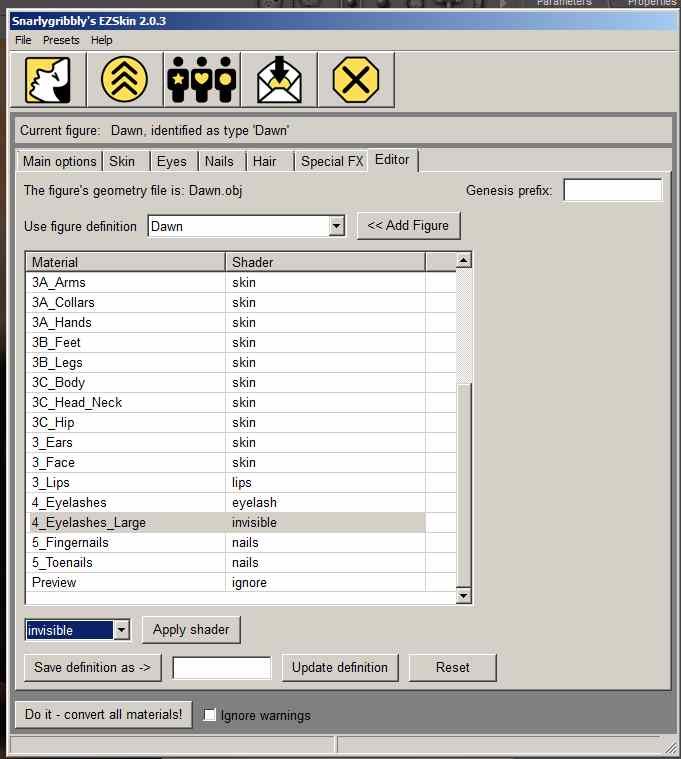Click the Update definition button
This screenshot has width=681, height=759.
340,668
